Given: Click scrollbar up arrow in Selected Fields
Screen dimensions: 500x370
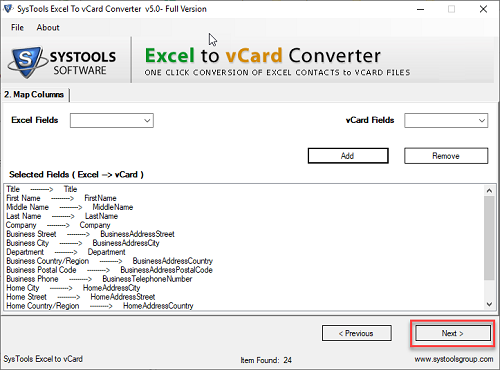Looking at the screenshot, I should pyautogui.click(x=489, y=191).
